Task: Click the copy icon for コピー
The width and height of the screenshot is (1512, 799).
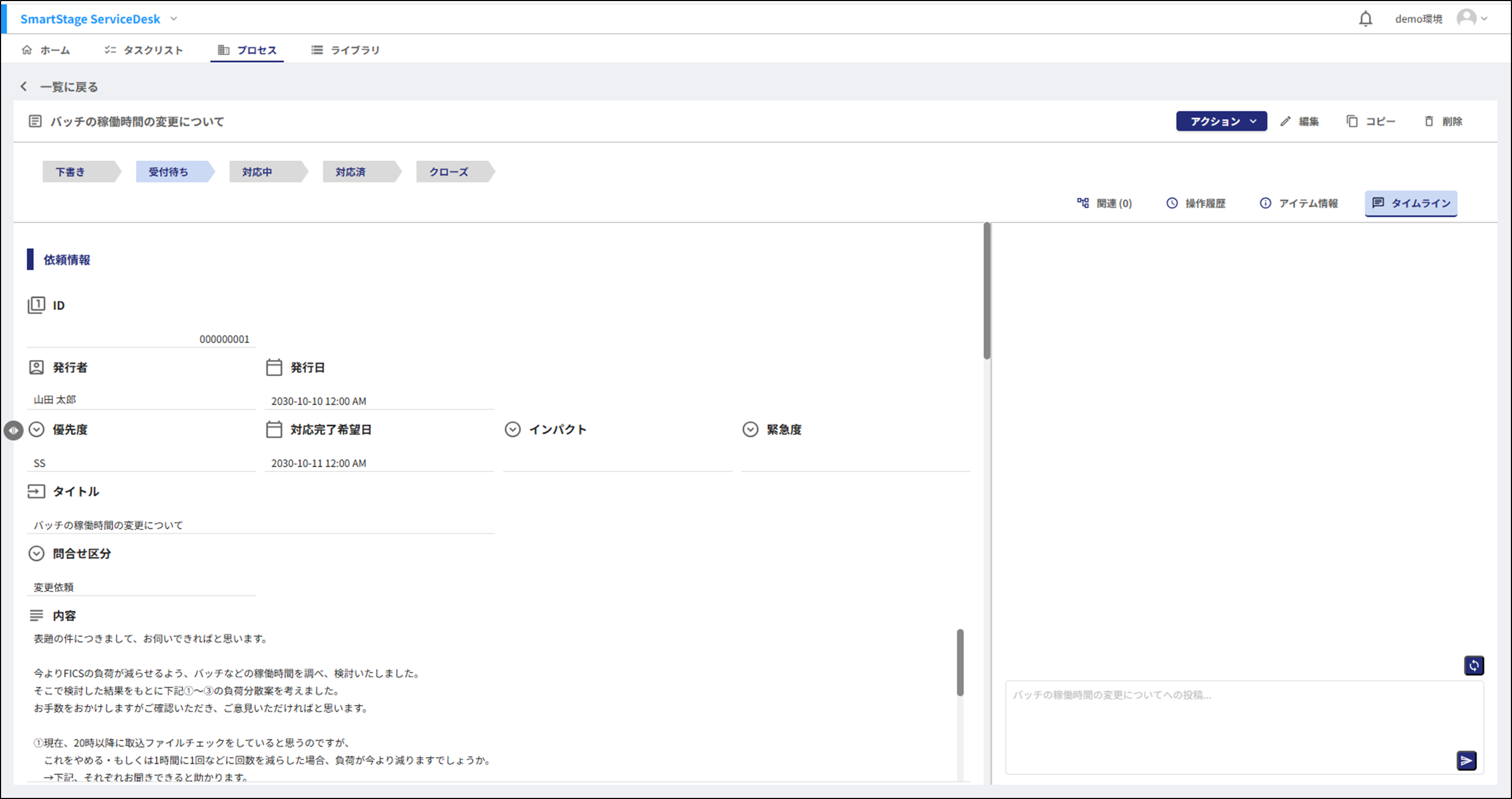Action: 1352,122
